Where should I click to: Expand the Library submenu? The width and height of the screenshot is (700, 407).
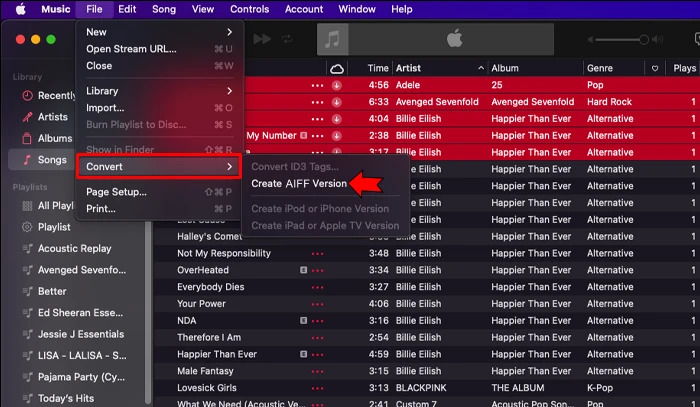159,91
